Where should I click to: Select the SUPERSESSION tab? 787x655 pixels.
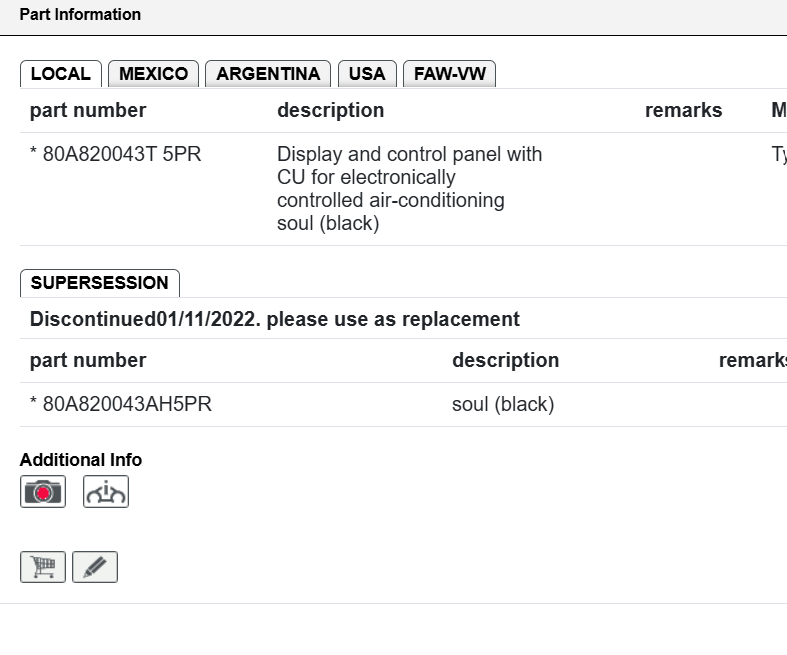pos(99,283)
